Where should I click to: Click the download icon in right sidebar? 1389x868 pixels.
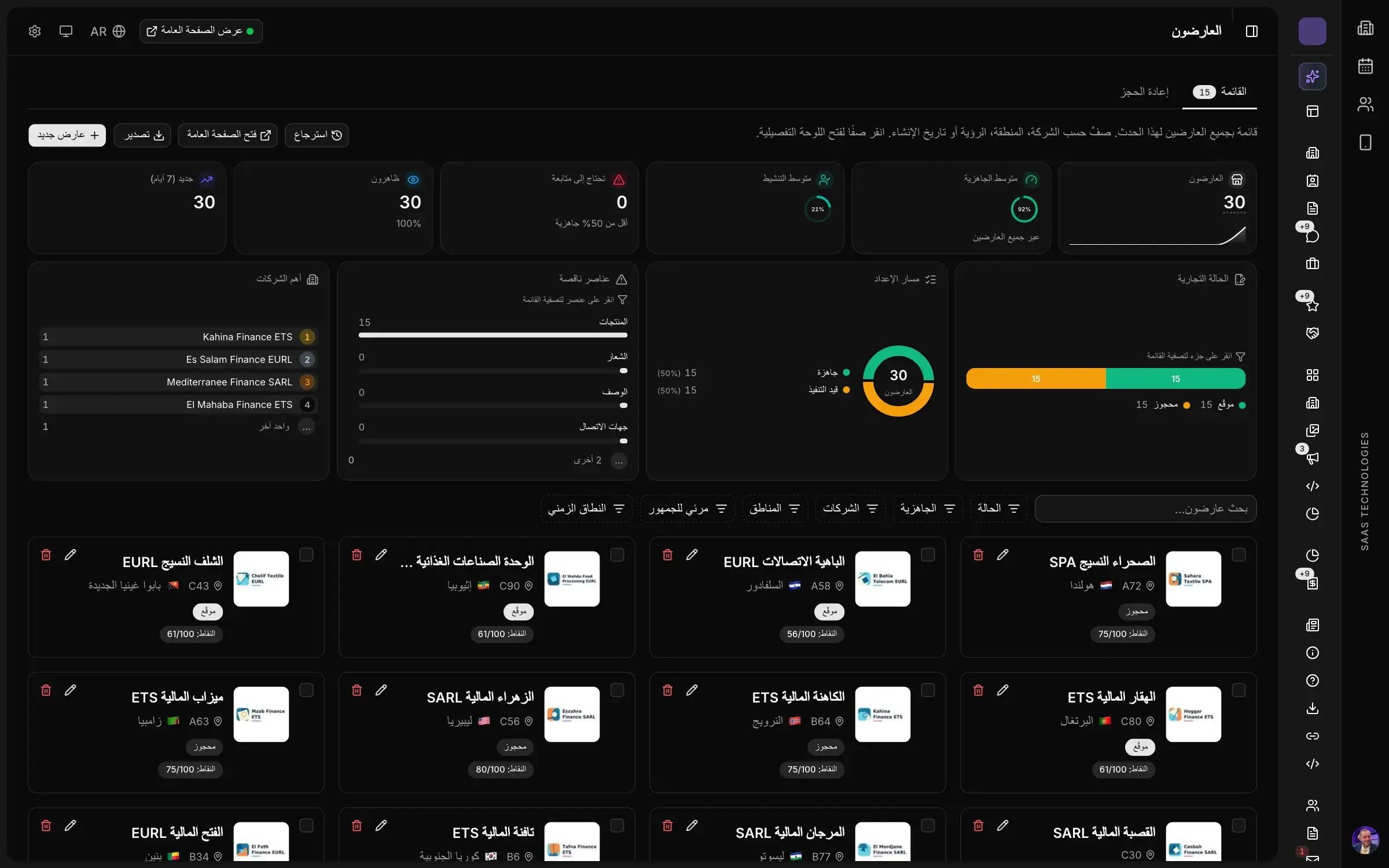(1312, 708)
